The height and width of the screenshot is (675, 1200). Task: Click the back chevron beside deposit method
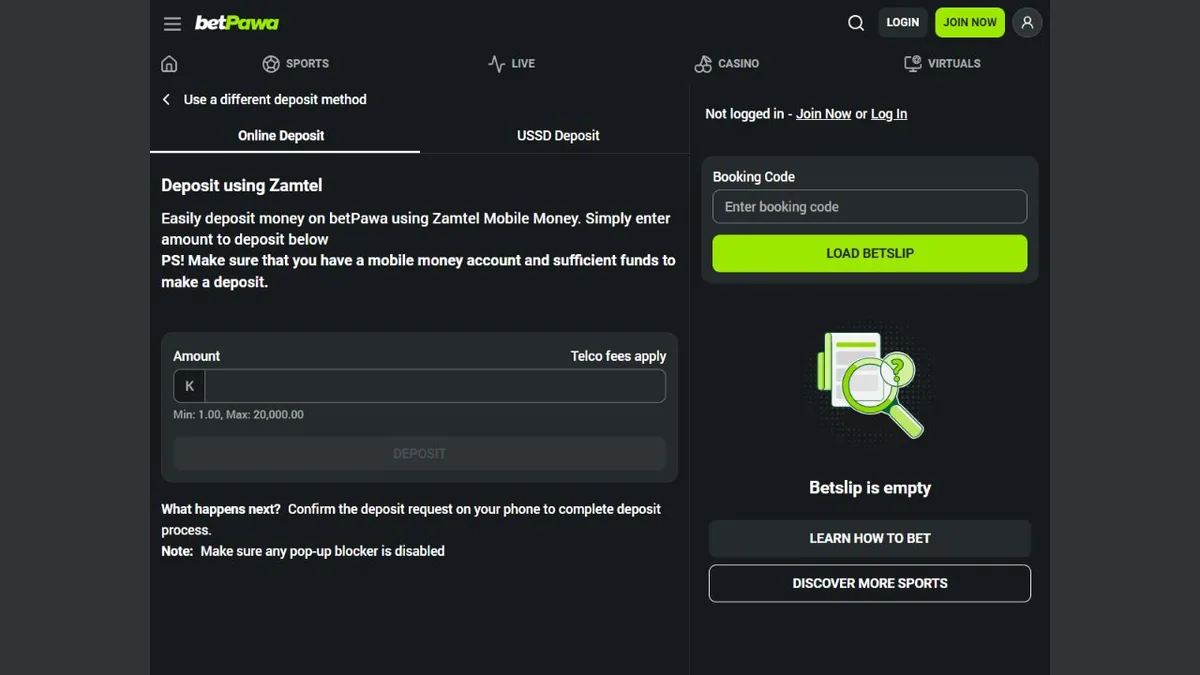coord(166,100)
